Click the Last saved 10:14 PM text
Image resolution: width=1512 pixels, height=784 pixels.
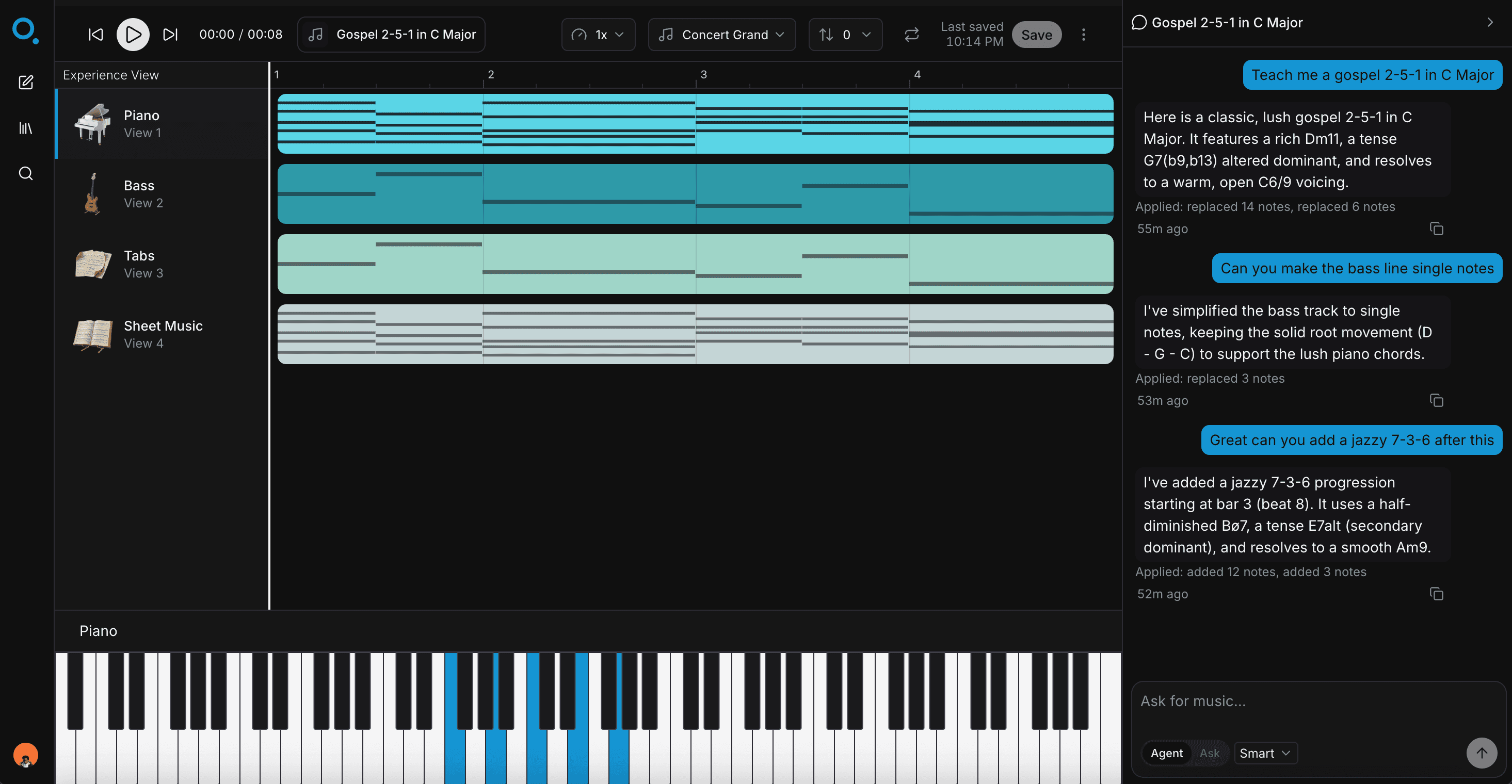pos(972,35)
